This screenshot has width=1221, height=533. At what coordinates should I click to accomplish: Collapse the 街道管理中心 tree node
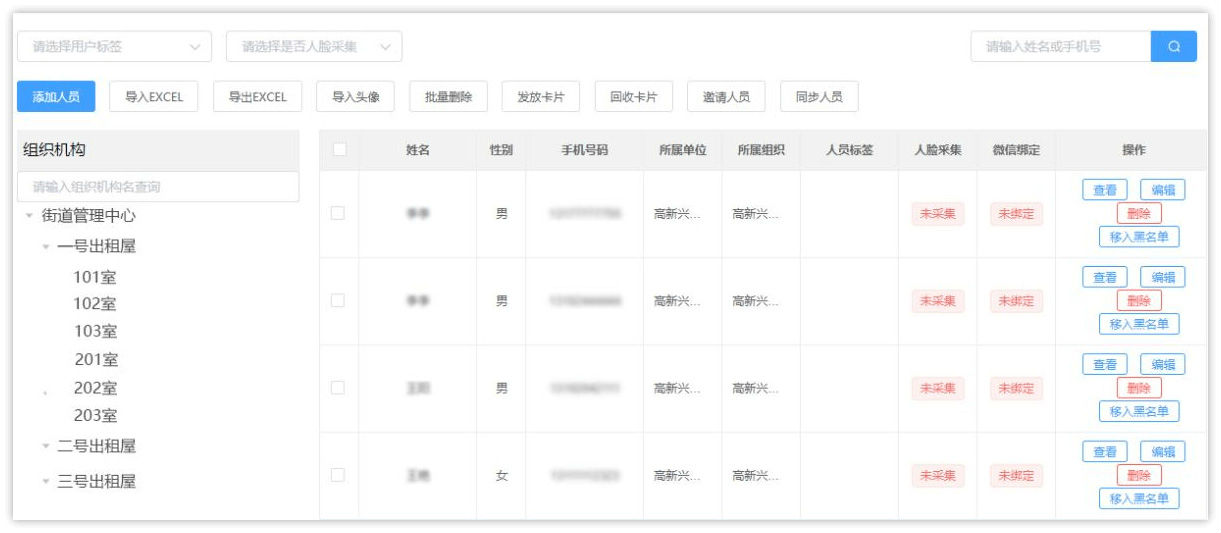(x=30, y=216)
